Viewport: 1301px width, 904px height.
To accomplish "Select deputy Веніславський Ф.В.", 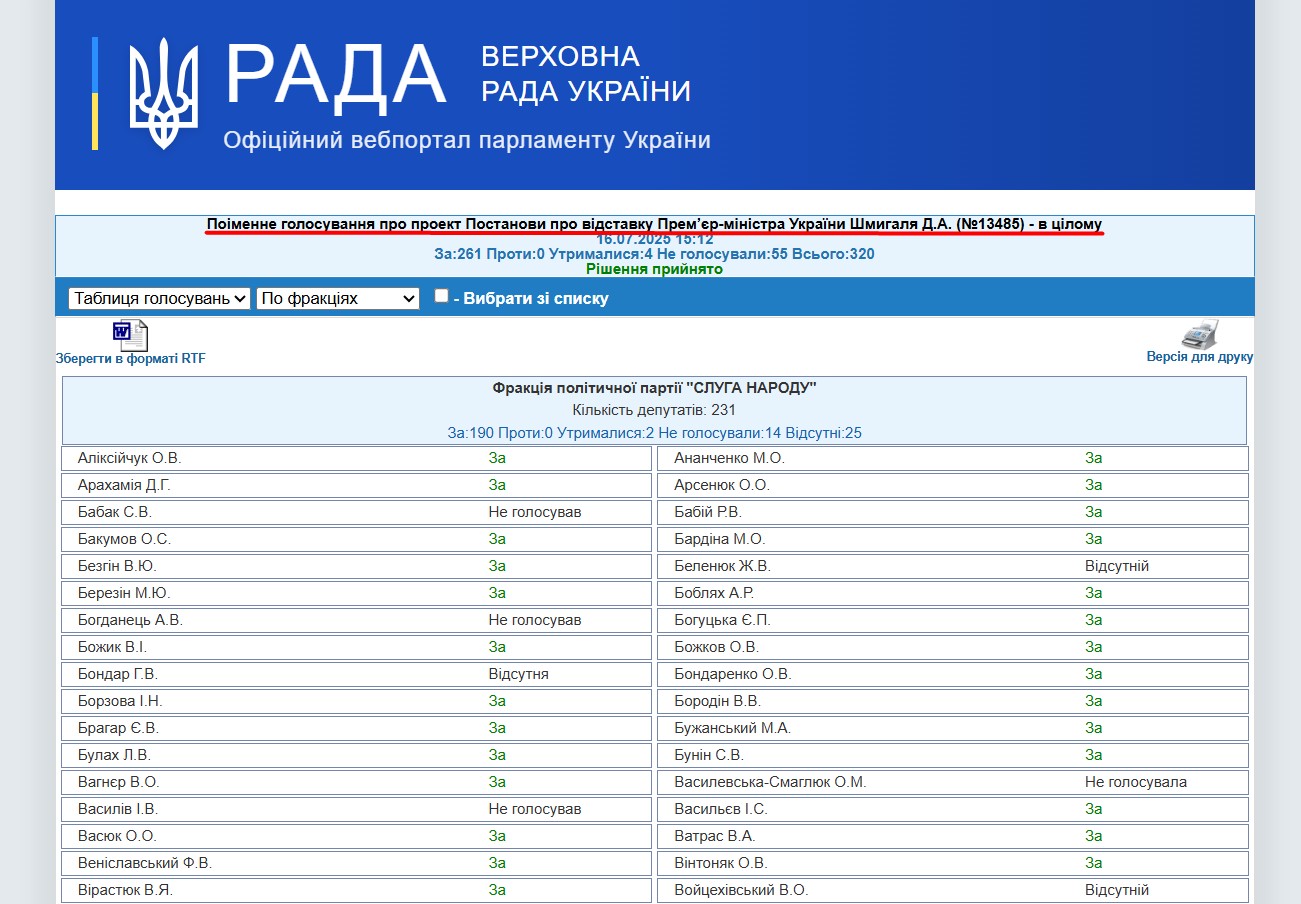I will point(145,863).
